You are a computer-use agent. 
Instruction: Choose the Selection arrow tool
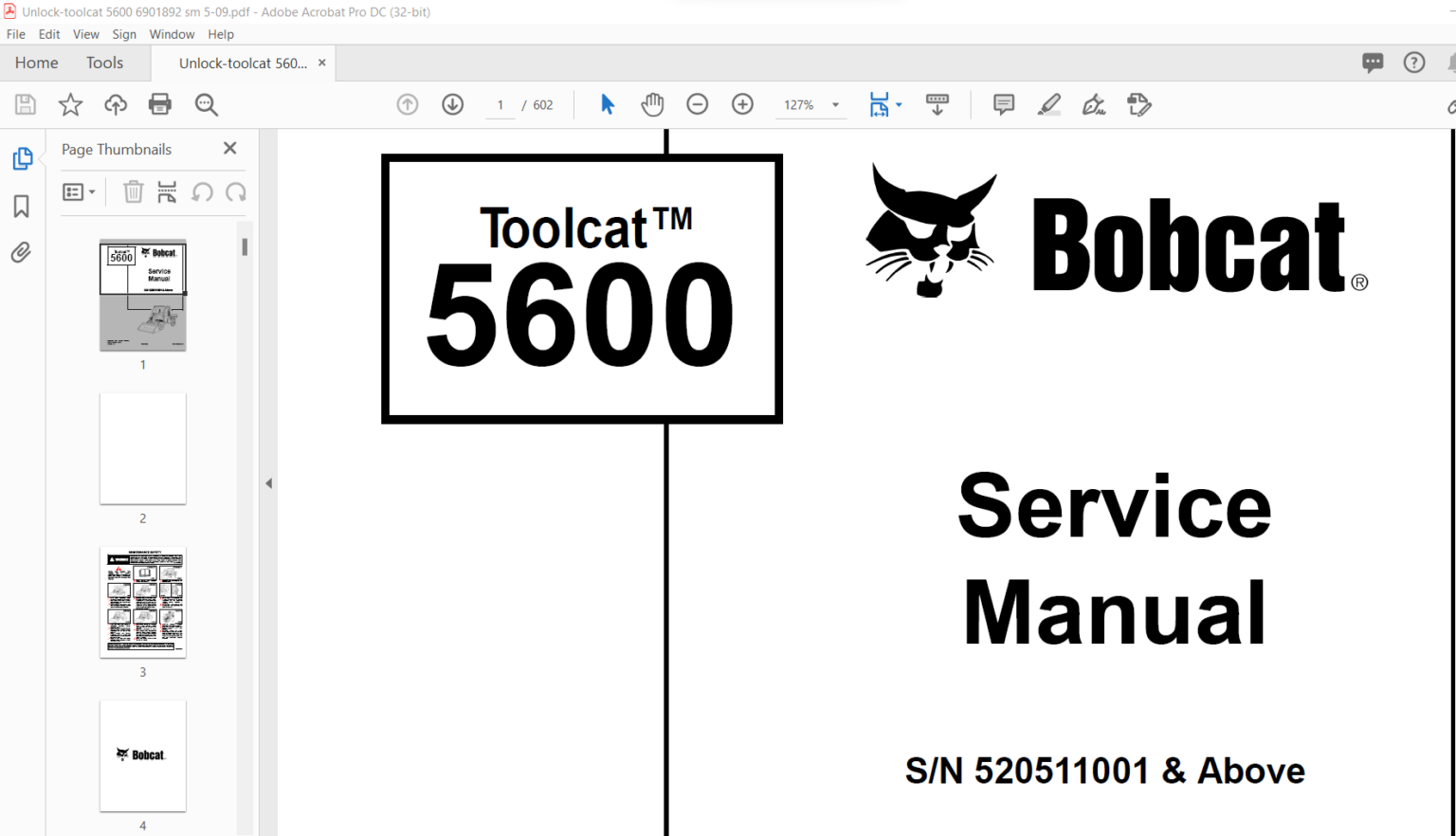pyautogui.click(x=608, y=105)
